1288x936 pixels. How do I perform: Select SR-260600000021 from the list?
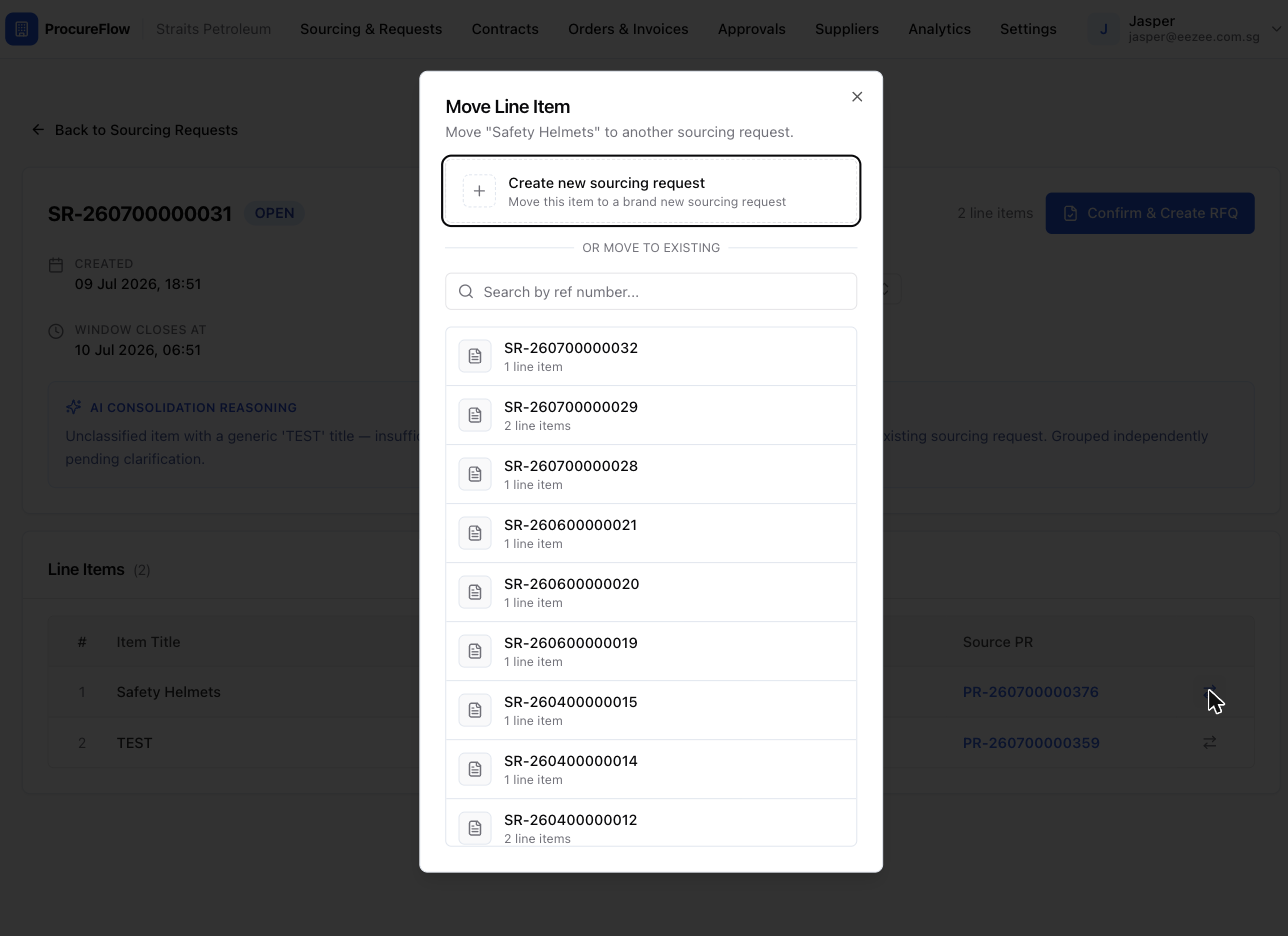(x=651, y=533)
